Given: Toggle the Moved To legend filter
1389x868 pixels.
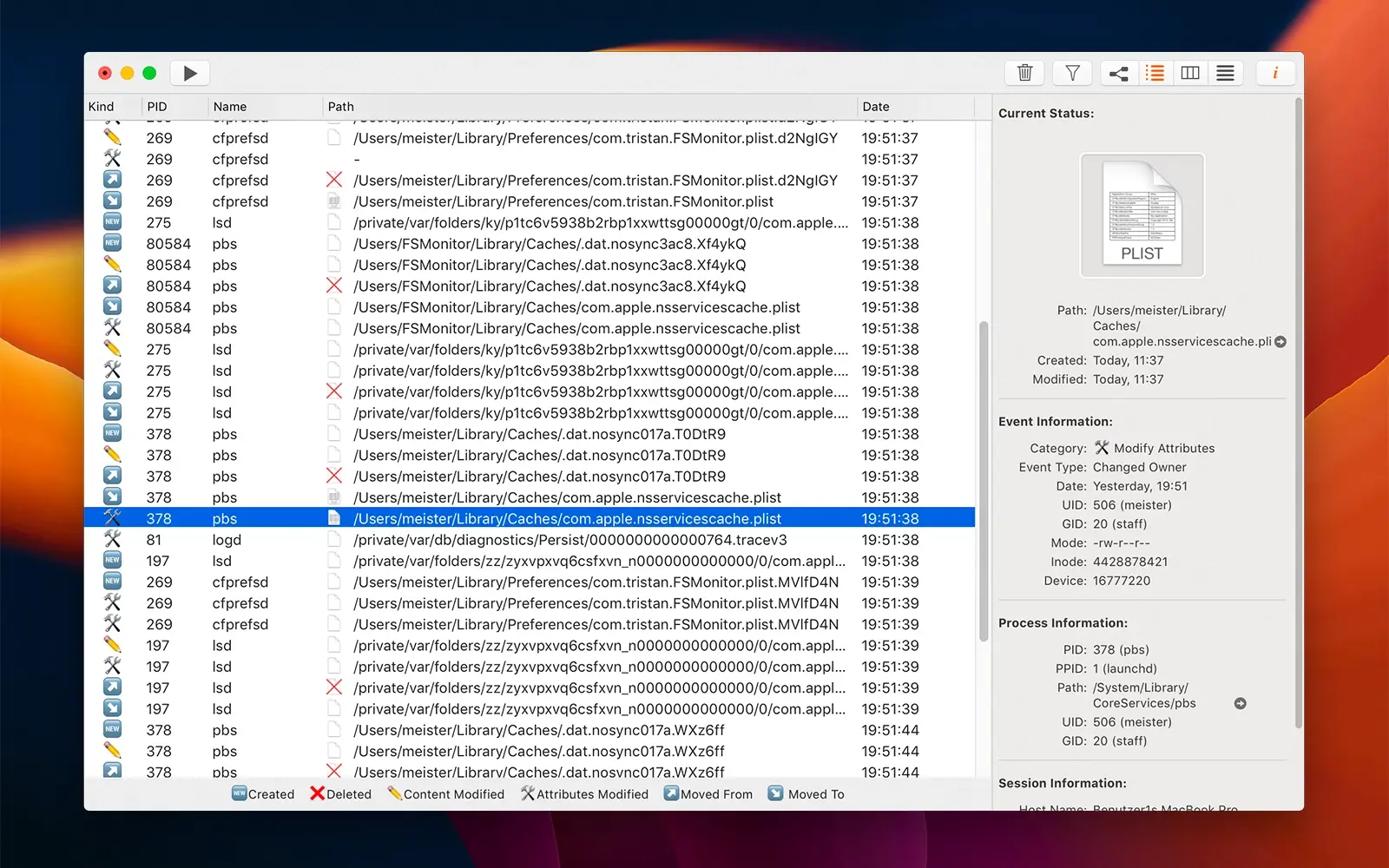Looking at the screenshot, I should pos(806,794).
